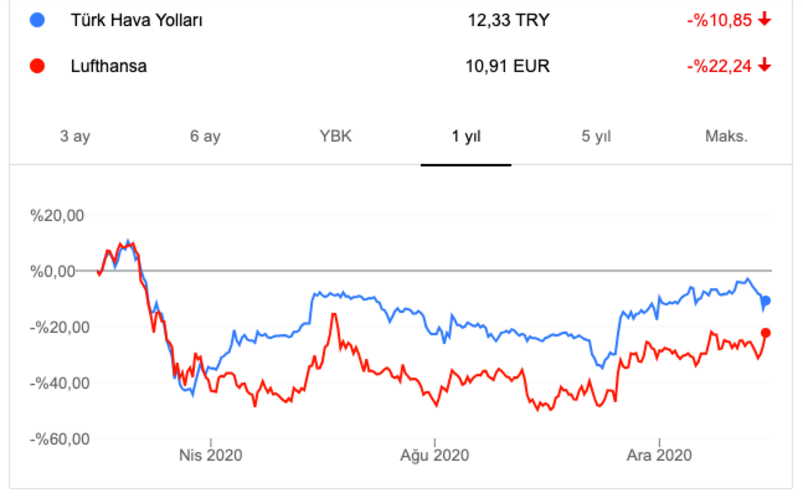Click the -%10,85 change percentage
This screenshot has height=498, width=803.
click(719, 20)
